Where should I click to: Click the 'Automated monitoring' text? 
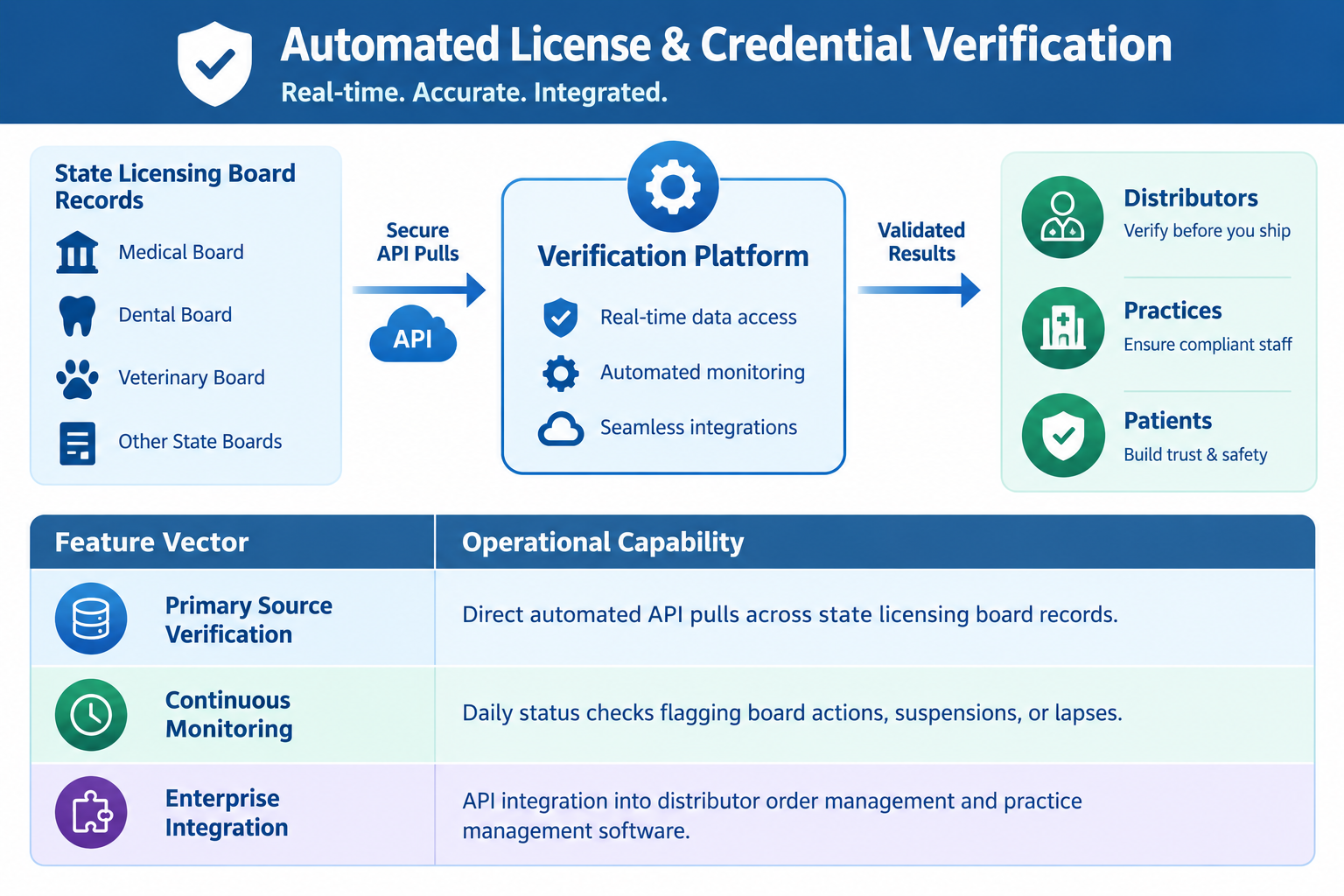coord(703,373)
